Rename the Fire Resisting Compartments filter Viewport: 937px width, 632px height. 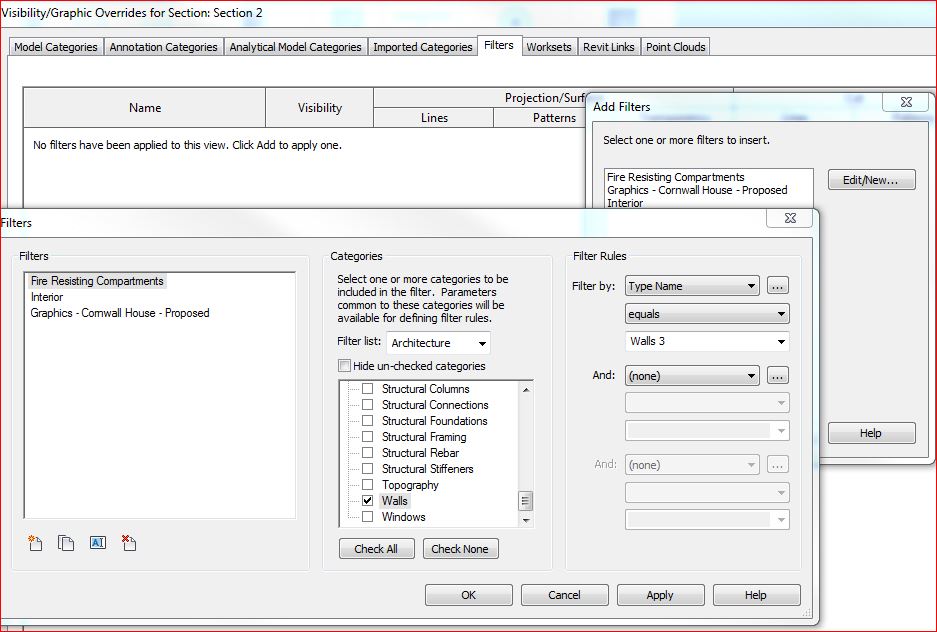98,543
